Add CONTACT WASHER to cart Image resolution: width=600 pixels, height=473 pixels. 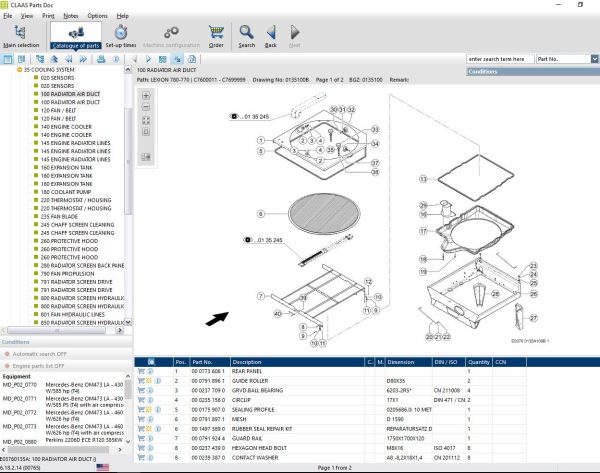[x=141, y=457]
